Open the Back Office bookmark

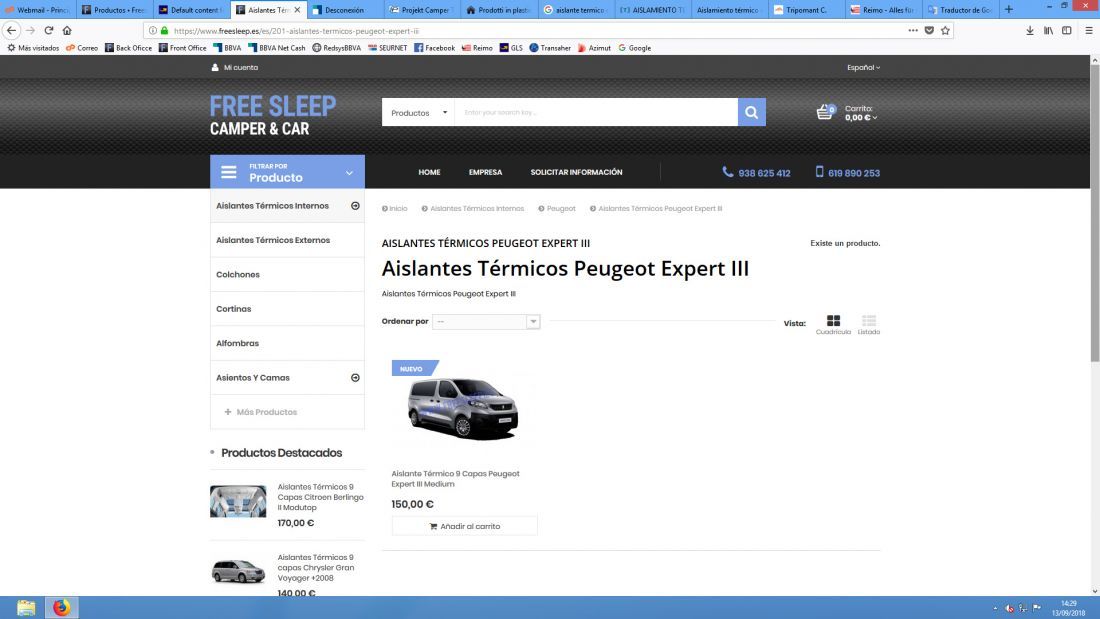[128, 48]
